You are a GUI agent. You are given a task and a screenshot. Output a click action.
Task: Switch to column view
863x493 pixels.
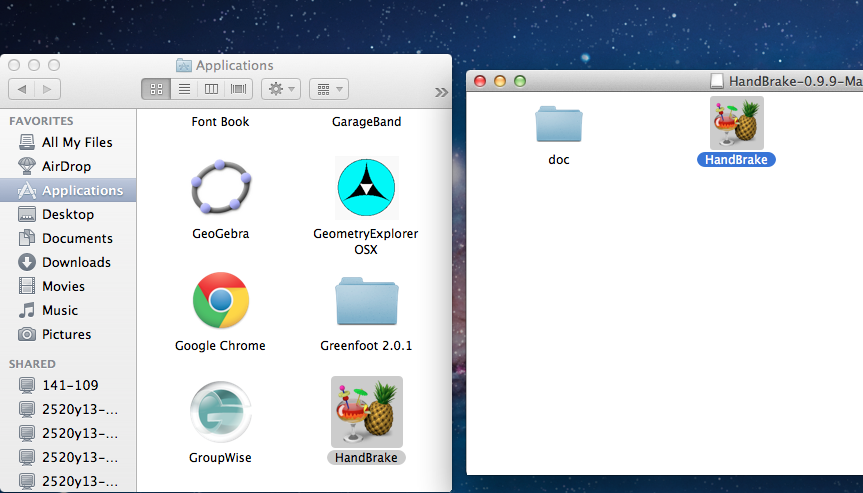tap(211, 89)
